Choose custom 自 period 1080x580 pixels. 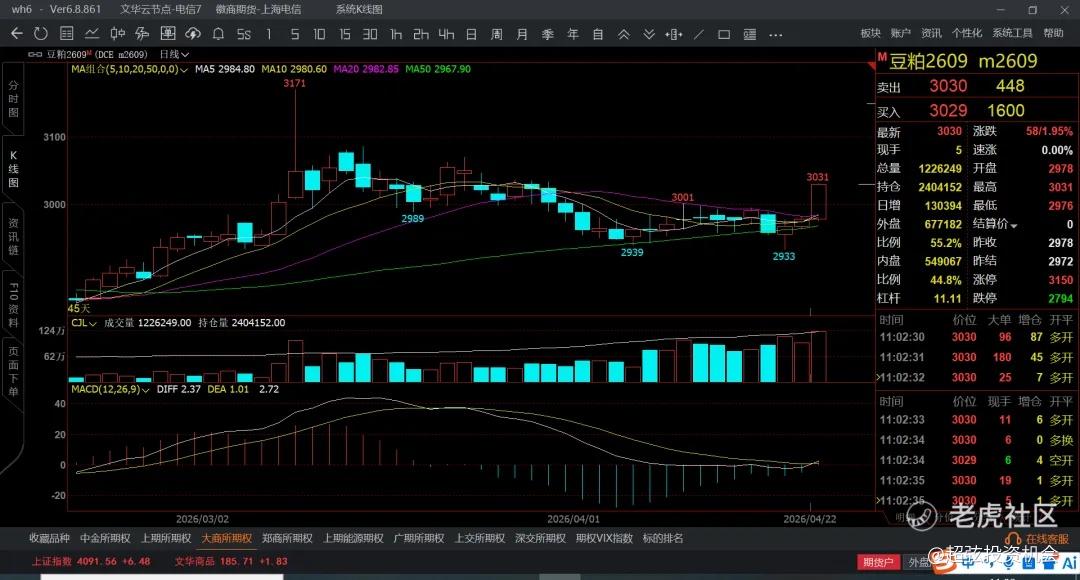pyautogui.click(x=598, y=34)
